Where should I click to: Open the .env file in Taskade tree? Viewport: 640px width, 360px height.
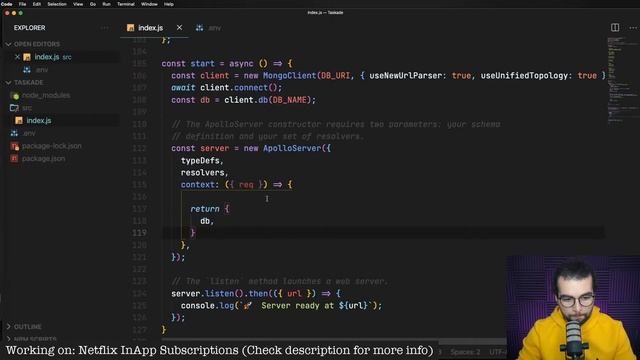tap(29, 133)
